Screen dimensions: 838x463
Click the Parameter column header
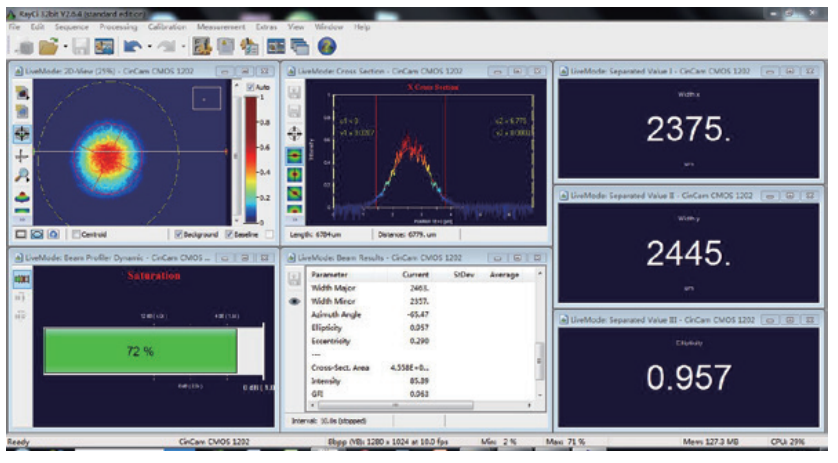tap(332, 274)
